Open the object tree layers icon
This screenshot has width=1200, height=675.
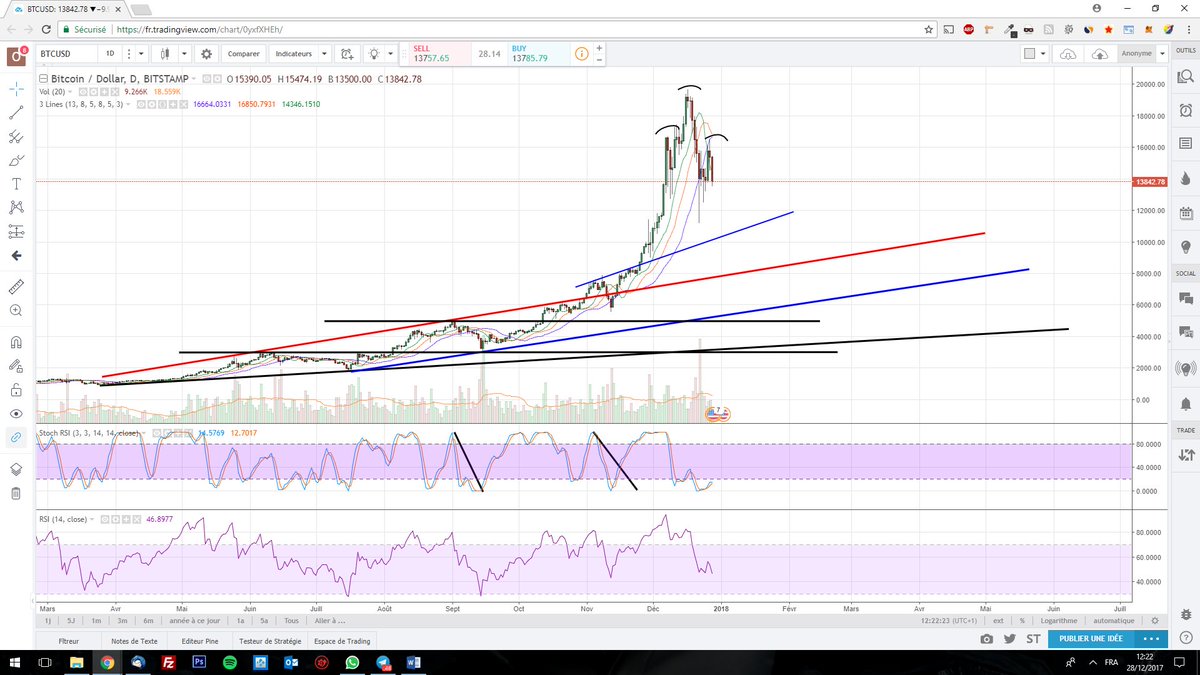[x=16, y=469]
